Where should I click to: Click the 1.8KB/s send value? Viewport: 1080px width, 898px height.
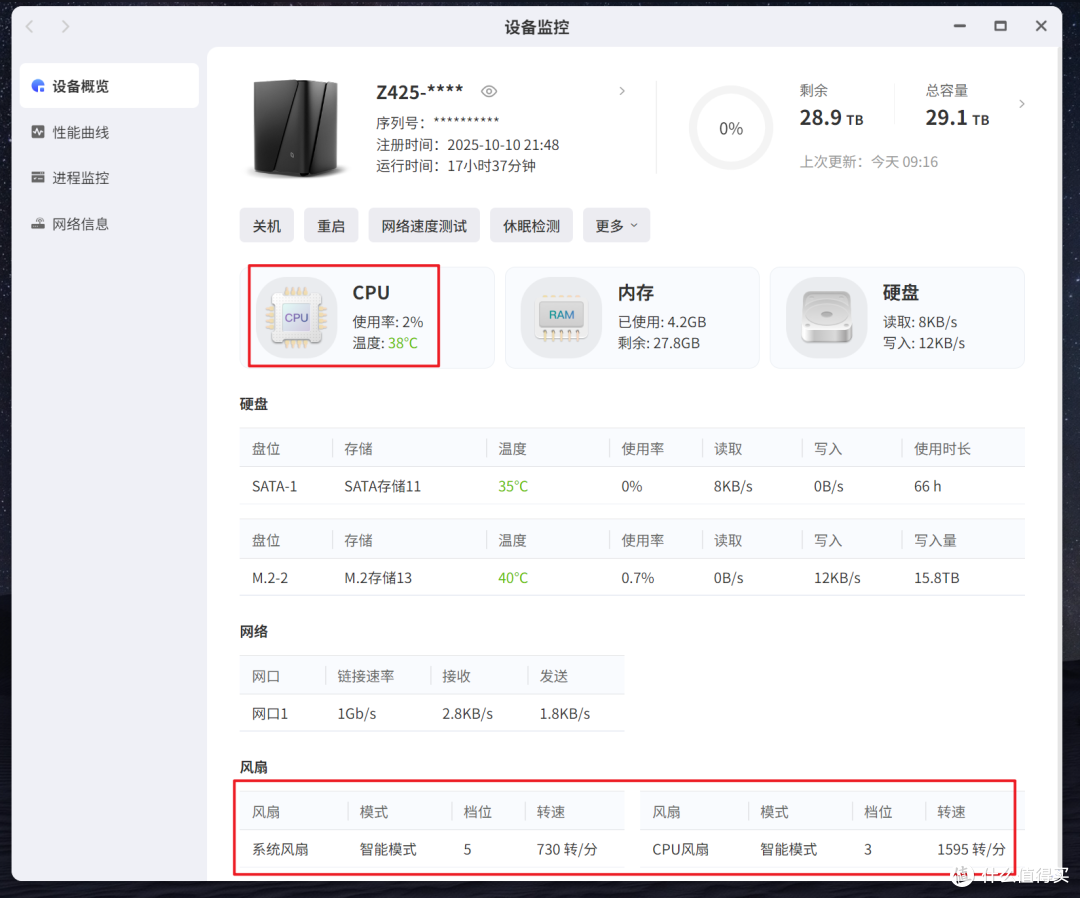click(565, 713)
